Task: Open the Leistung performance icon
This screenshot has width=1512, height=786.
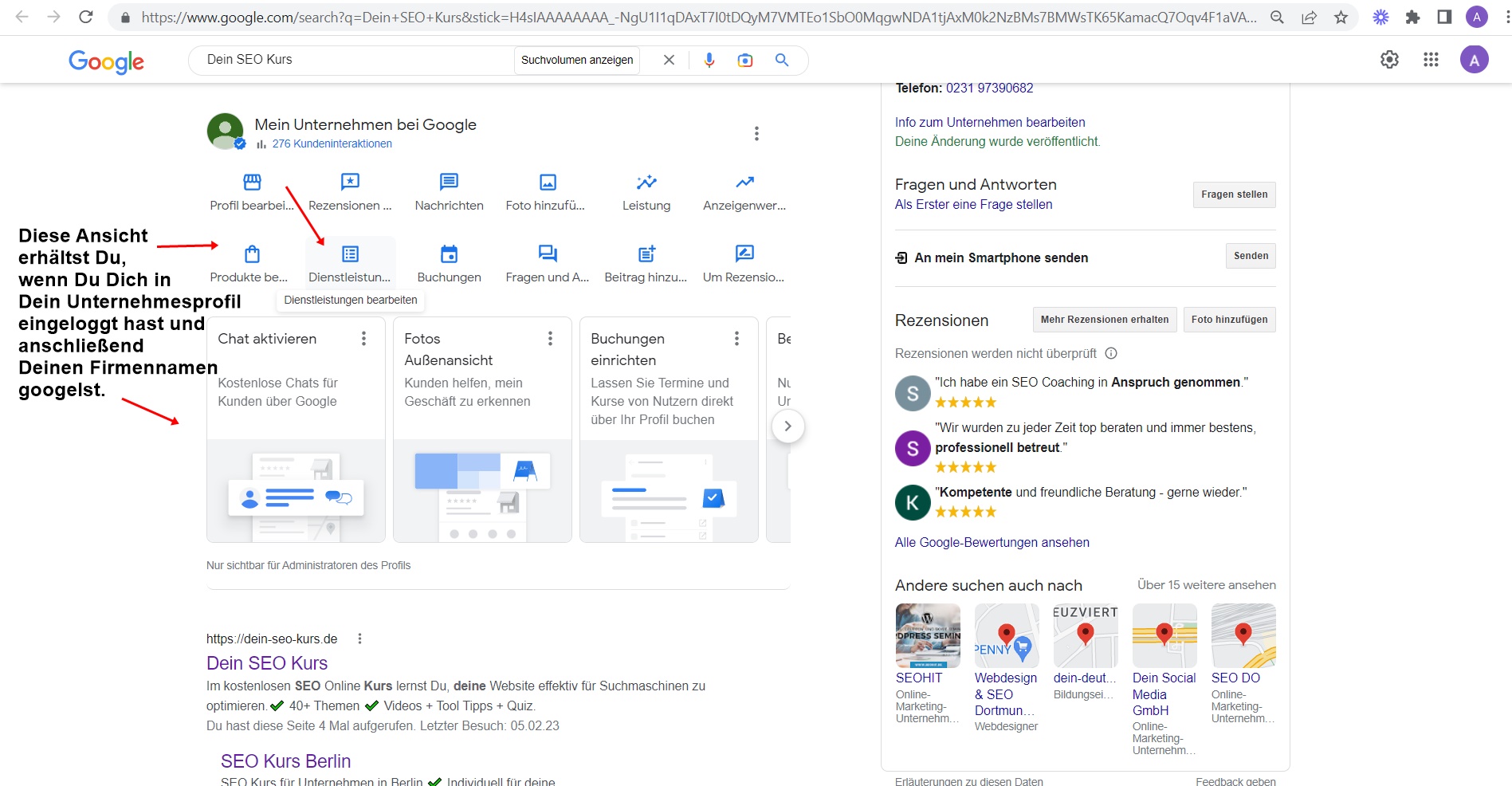Action: (x=646, y=183)
